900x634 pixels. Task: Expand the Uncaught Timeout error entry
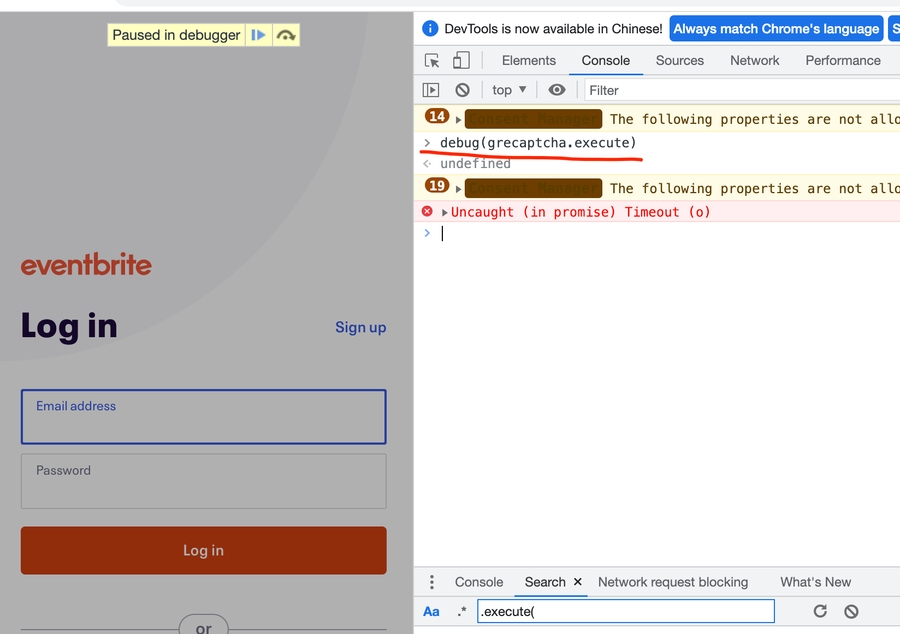tap(445, 212)
